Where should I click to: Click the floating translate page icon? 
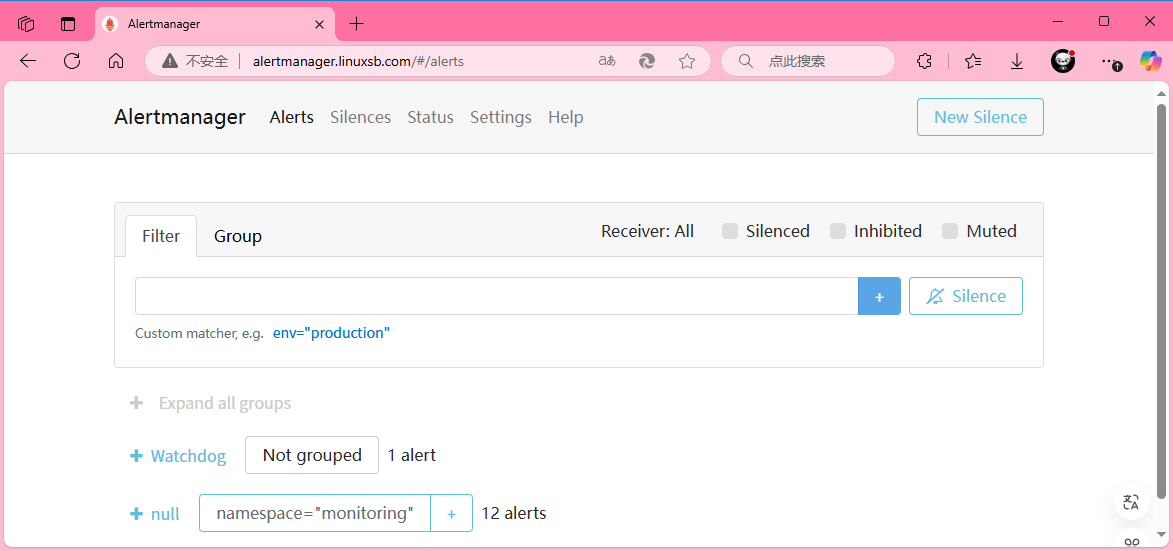1131,502
